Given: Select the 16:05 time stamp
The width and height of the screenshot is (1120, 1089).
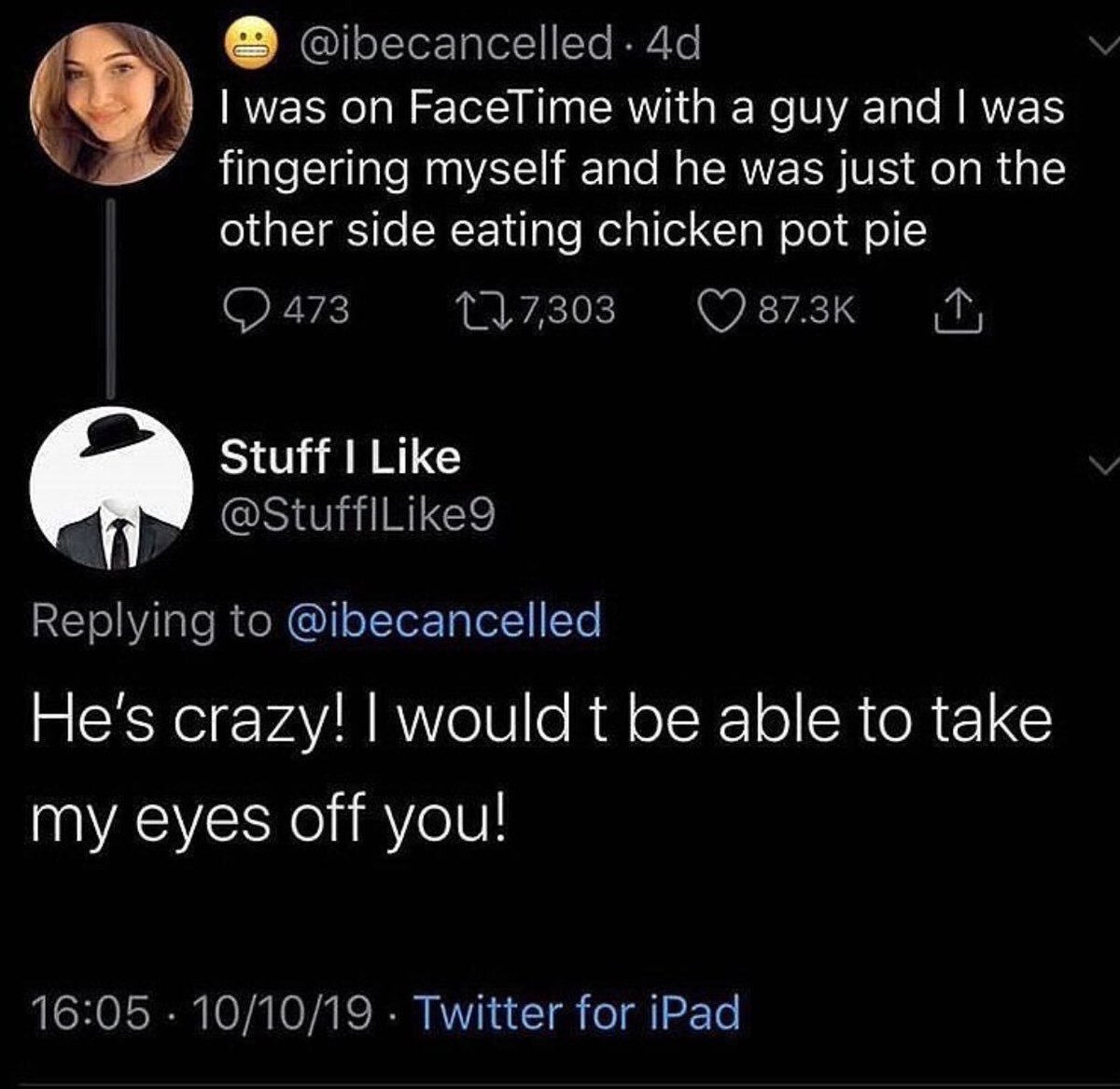Looking at the screenshot, I should click(x=91, y=1012).
